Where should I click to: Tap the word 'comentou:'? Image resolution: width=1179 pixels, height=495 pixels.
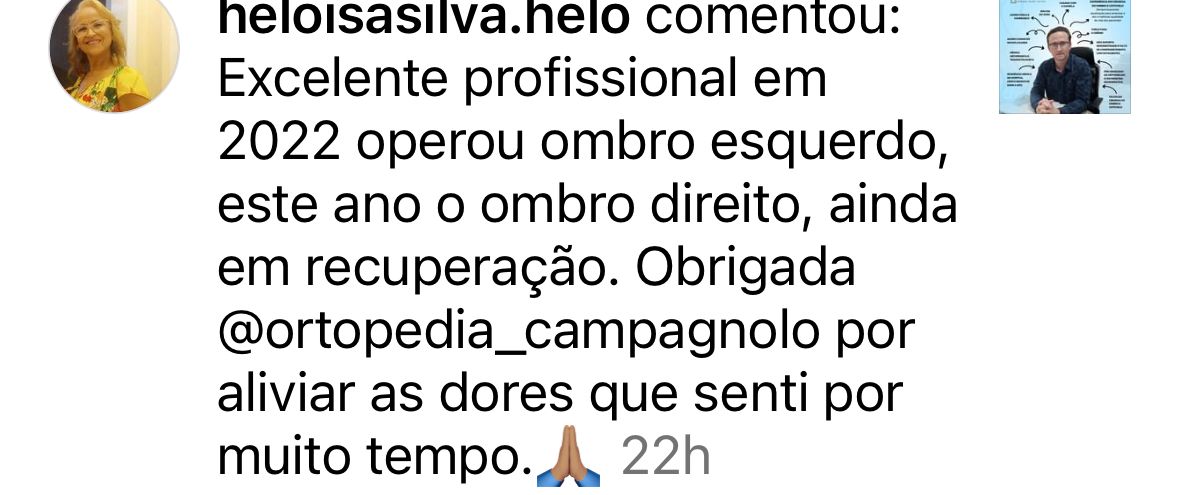tap(773, 17)
